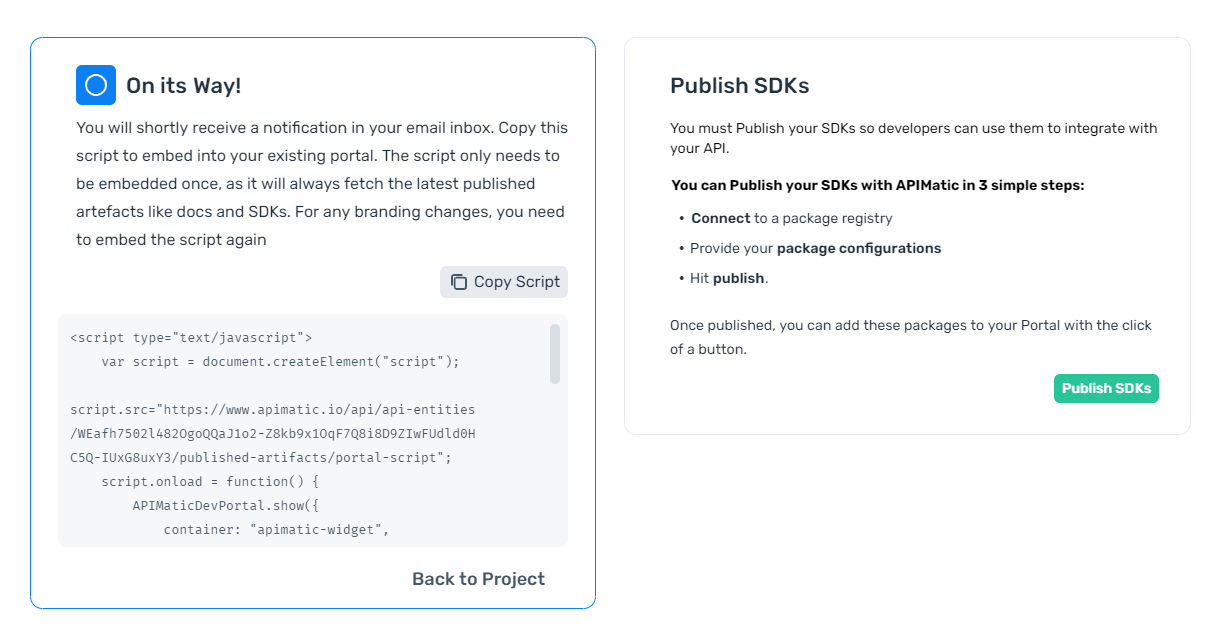The image size is (1225, 642).
Task: Click the 3 simple steps bold sentence
Action: pyautogui.click(x=878, y=185)
